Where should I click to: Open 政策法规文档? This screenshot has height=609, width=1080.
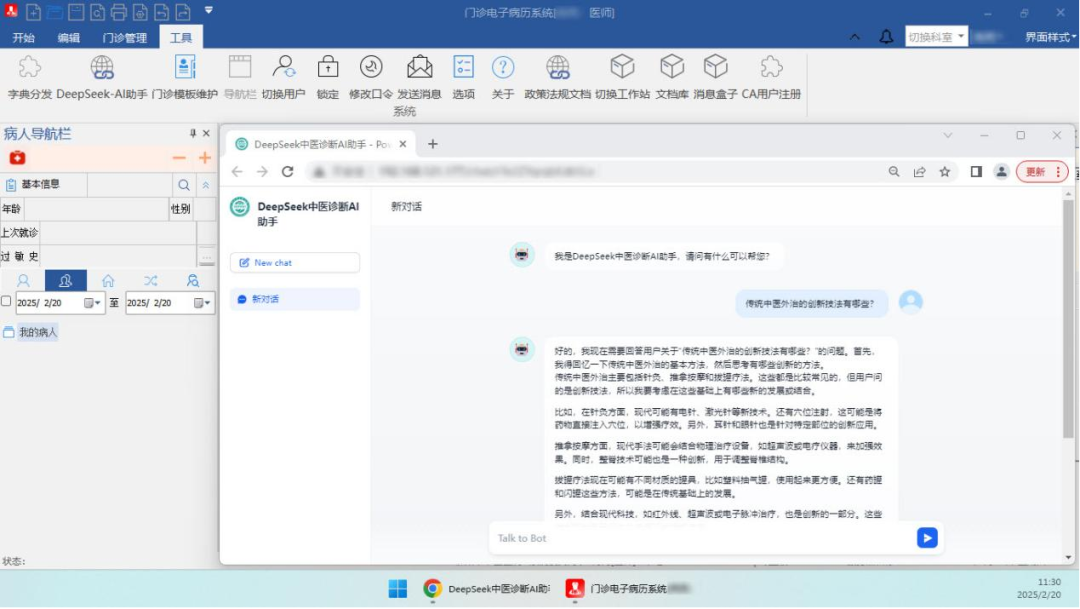[x=557, y=77]
